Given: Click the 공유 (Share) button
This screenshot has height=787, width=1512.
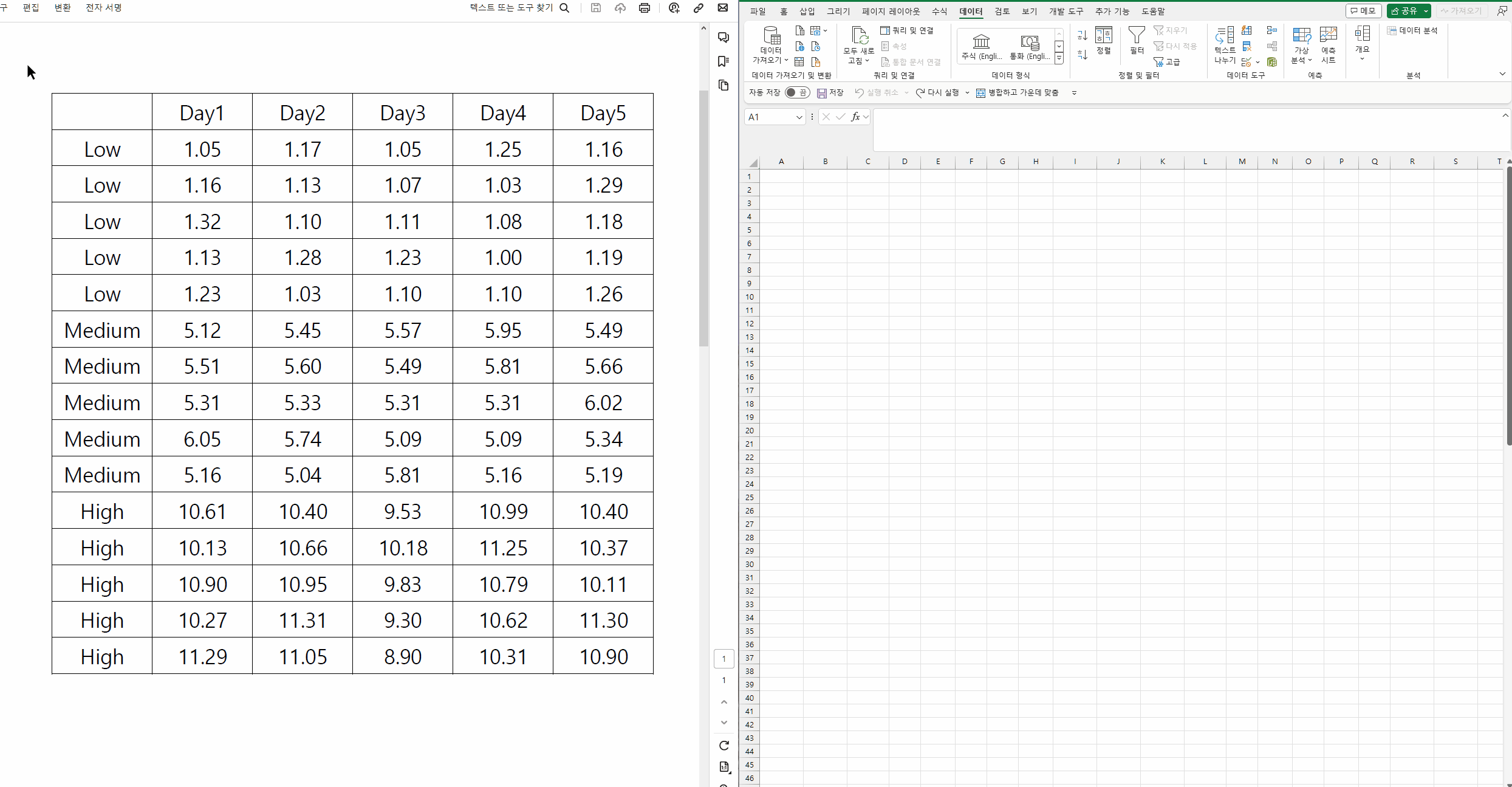Looking at the screenshot, I should pos(1404,11).
